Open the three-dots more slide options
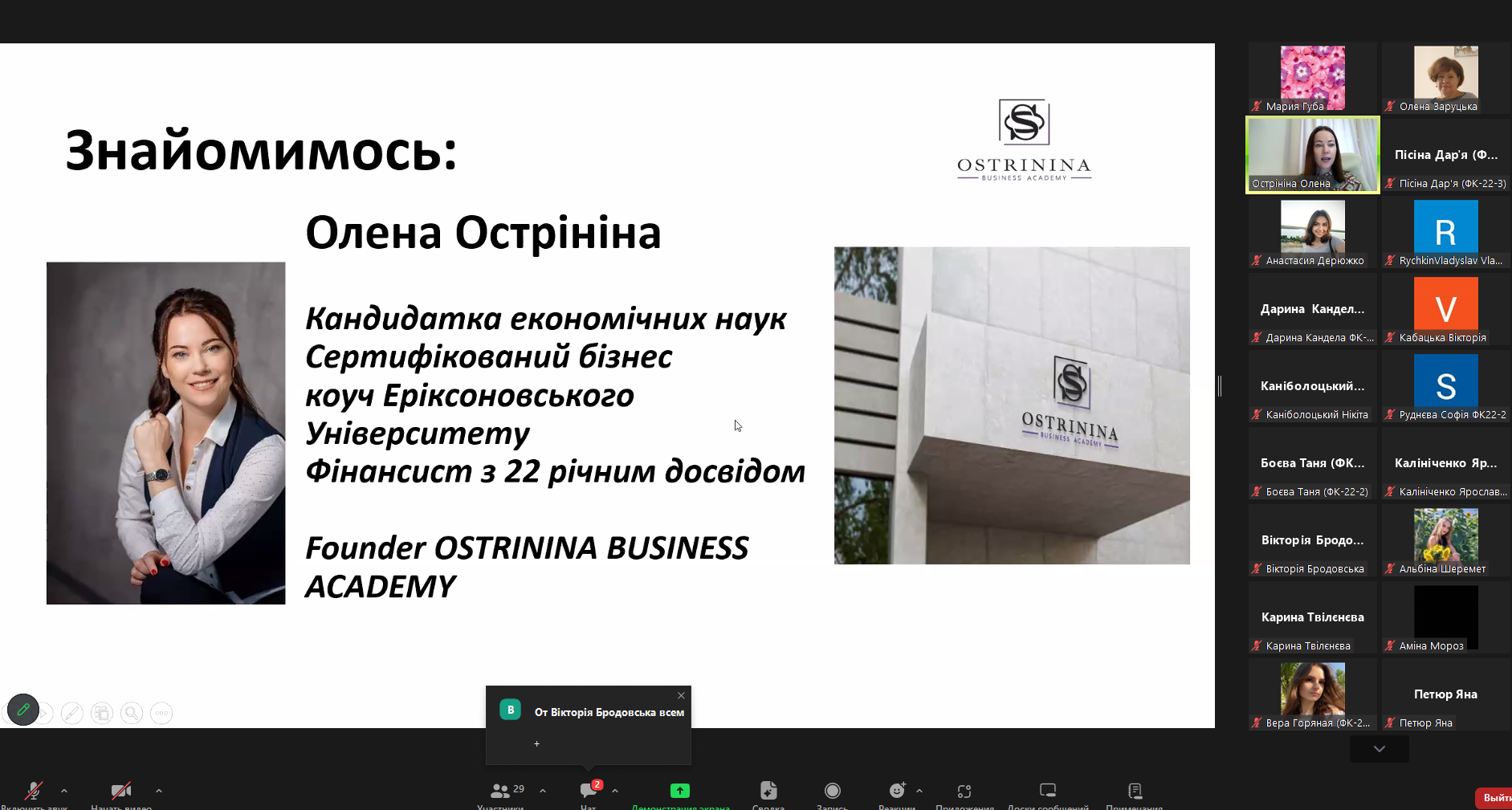 161,713
